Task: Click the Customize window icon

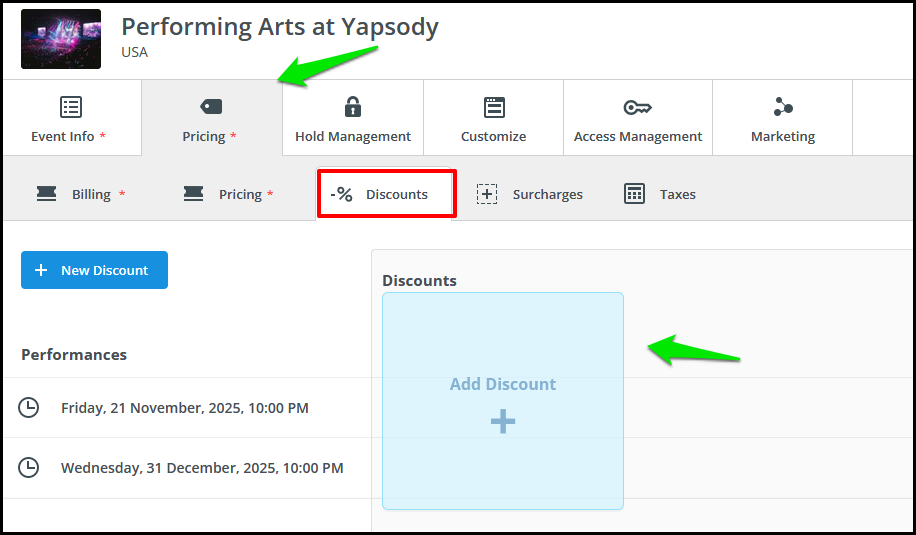Action: point(494,107)
